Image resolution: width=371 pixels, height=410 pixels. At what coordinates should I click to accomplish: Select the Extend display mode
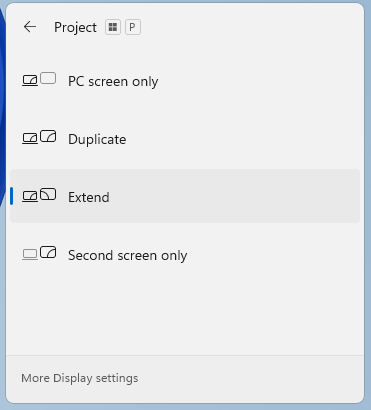point(185,196)
